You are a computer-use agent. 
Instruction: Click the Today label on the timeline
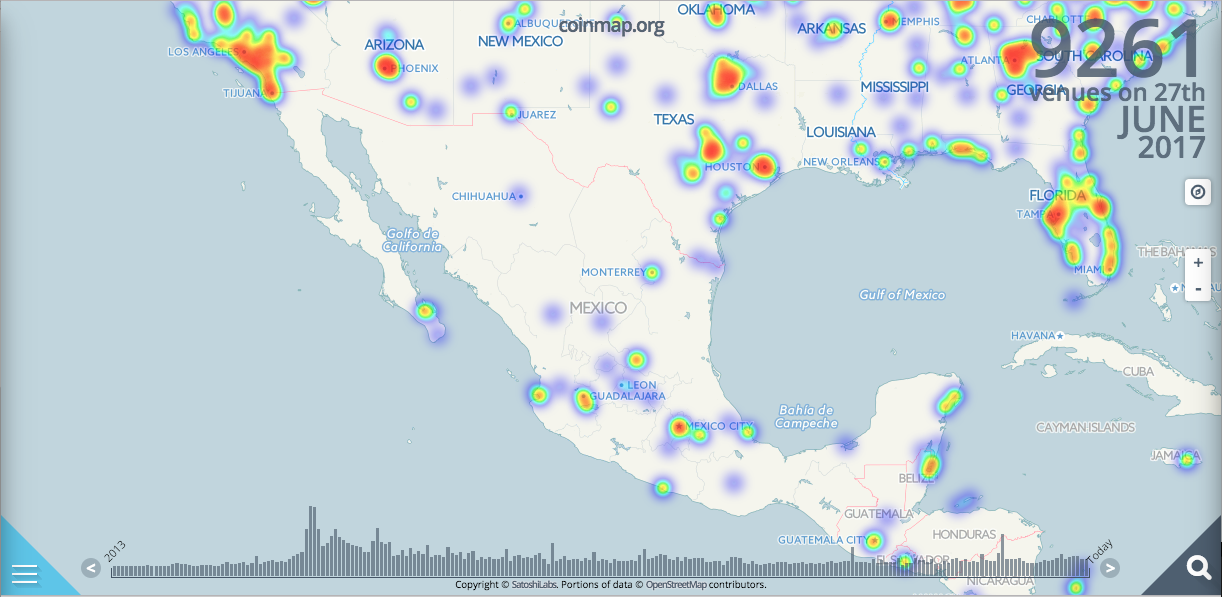tap(1100, 550)
